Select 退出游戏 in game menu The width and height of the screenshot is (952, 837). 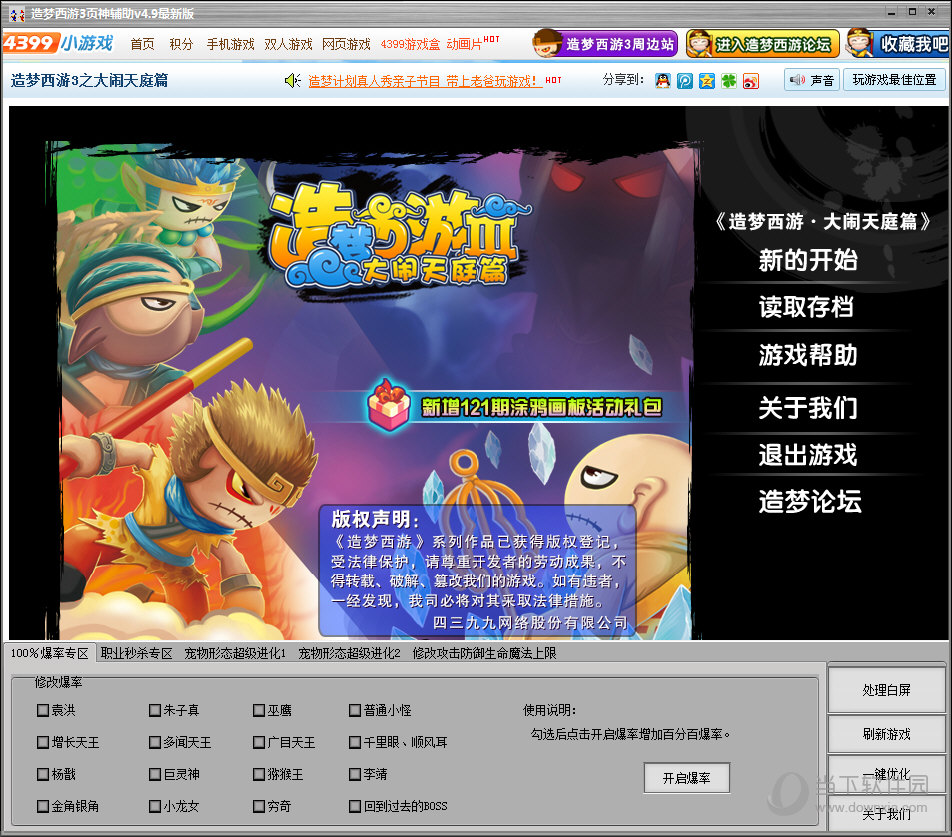click(x=808, y=455)
